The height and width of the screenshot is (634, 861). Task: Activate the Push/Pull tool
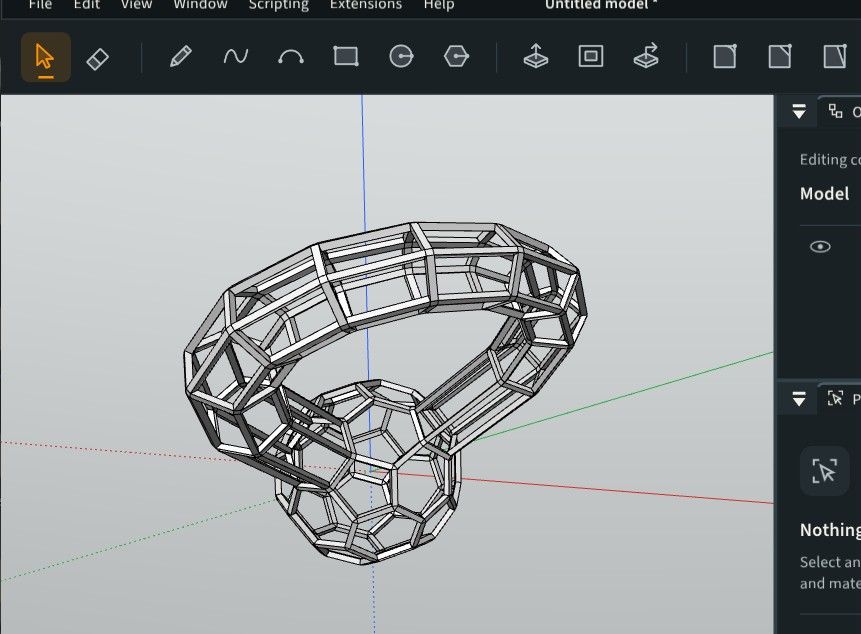tap(536, 56)
